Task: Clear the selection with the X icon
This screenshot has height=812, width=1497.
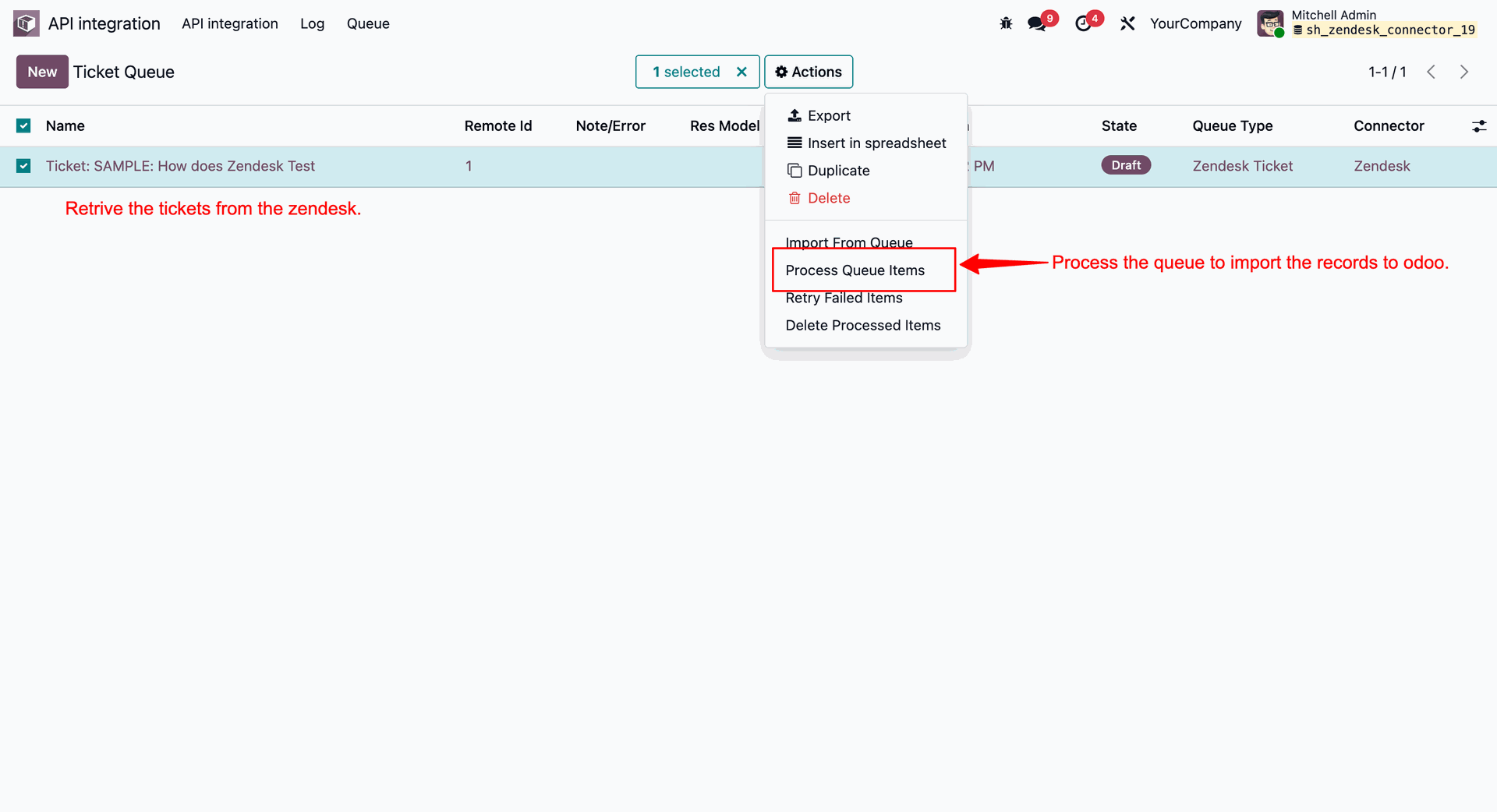Action: [741, 72]
